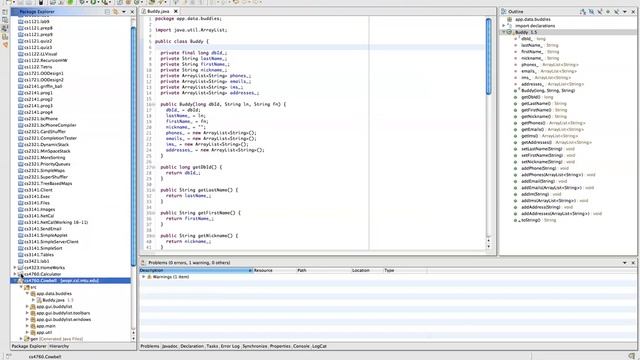The image size is (640, 360).
Task: Expand the Warnings (1 item) entry
Action: [144, 277]
